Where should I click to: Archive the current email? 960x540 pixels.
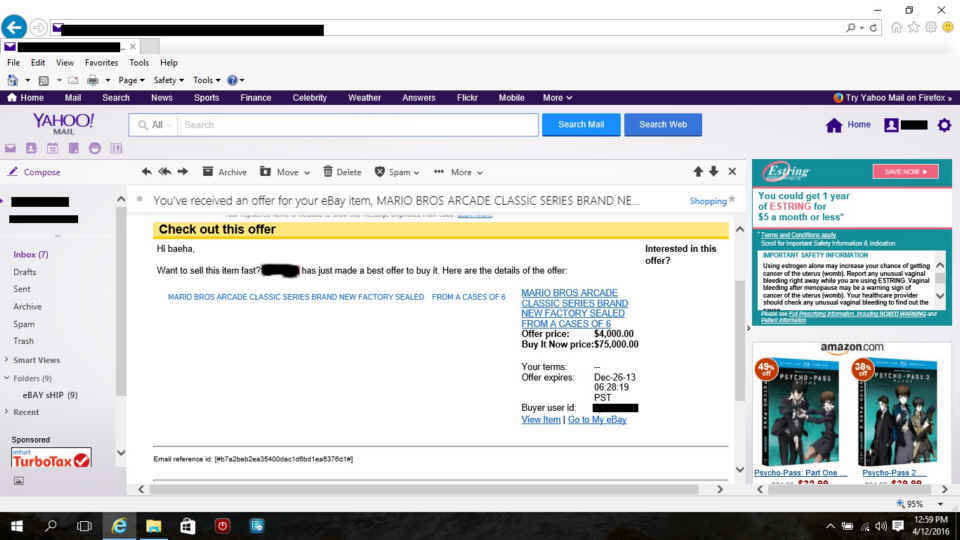[x=225, y=172]
